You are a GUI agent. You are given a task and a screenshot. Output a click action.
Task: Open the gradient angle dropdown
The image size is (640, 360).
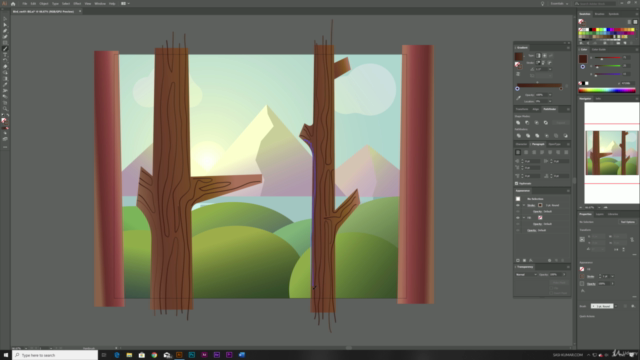click(550, 69)
